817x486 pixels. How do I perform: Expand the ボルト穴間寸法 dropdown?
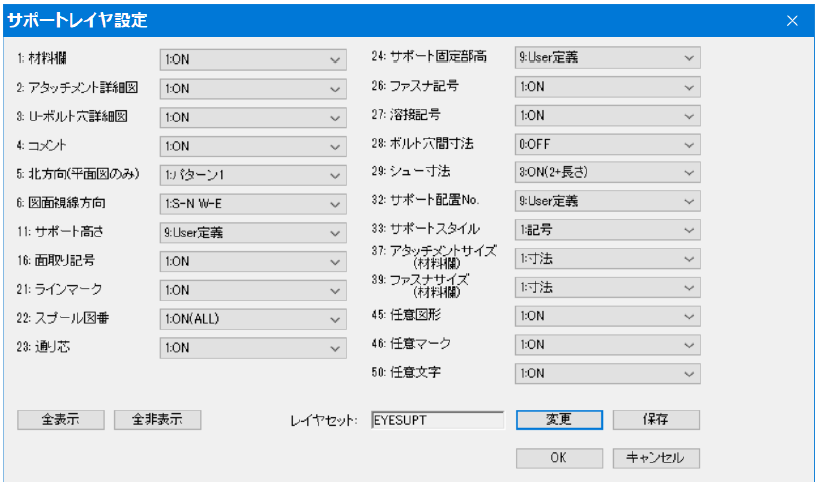[x=608, y=144]
